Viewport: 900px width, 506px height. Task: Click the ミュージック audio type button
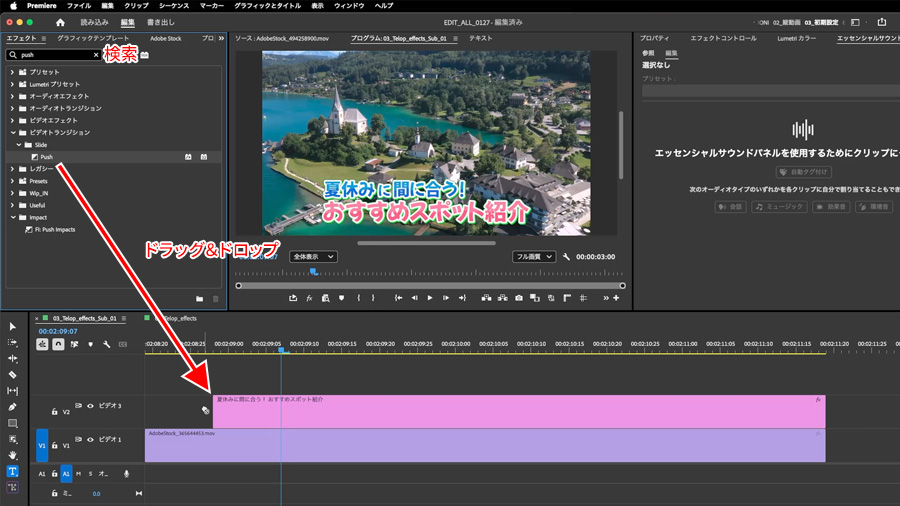click(780, 207)
